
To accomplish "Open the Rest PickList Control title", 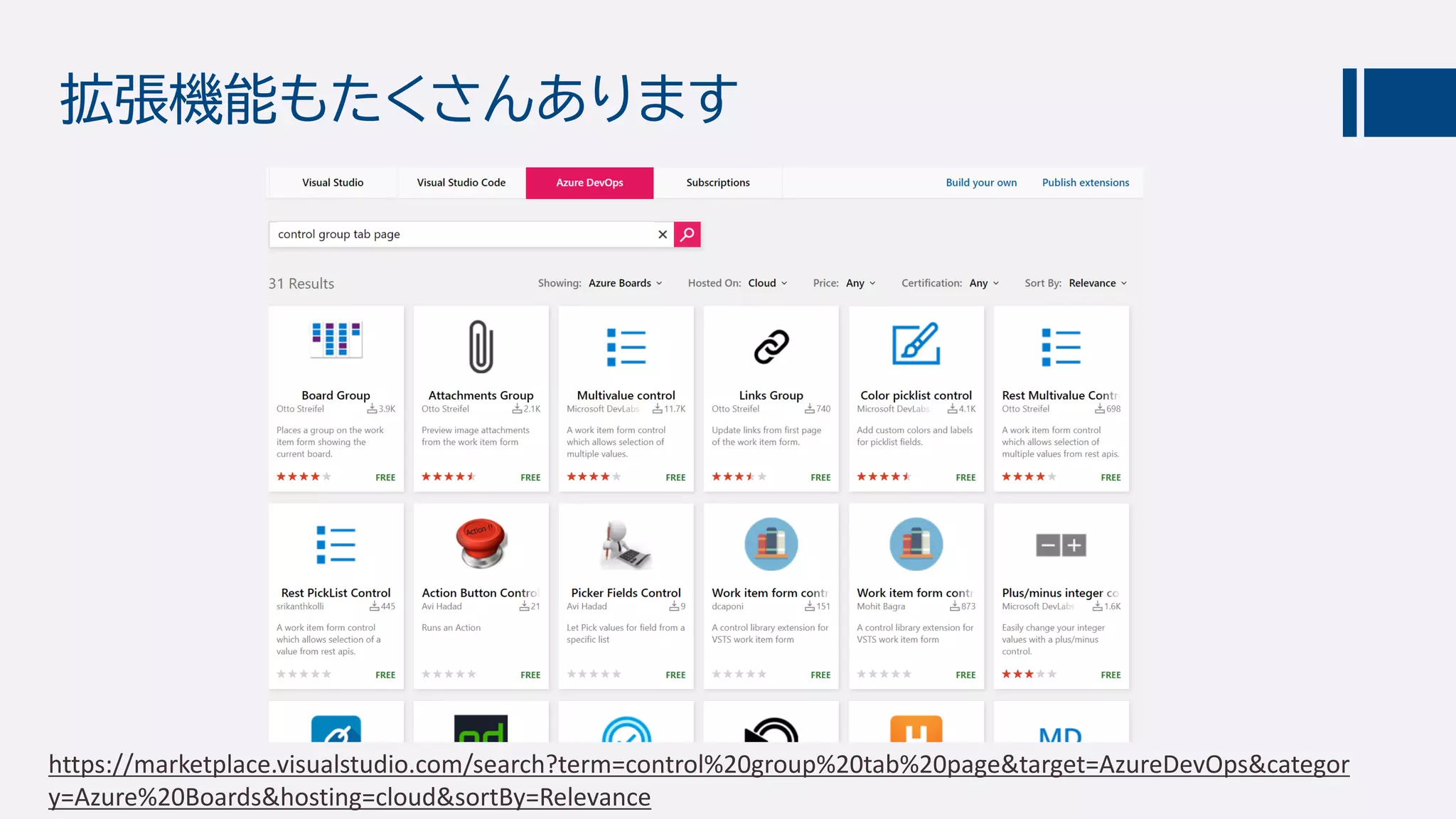I will coord(336,593).
